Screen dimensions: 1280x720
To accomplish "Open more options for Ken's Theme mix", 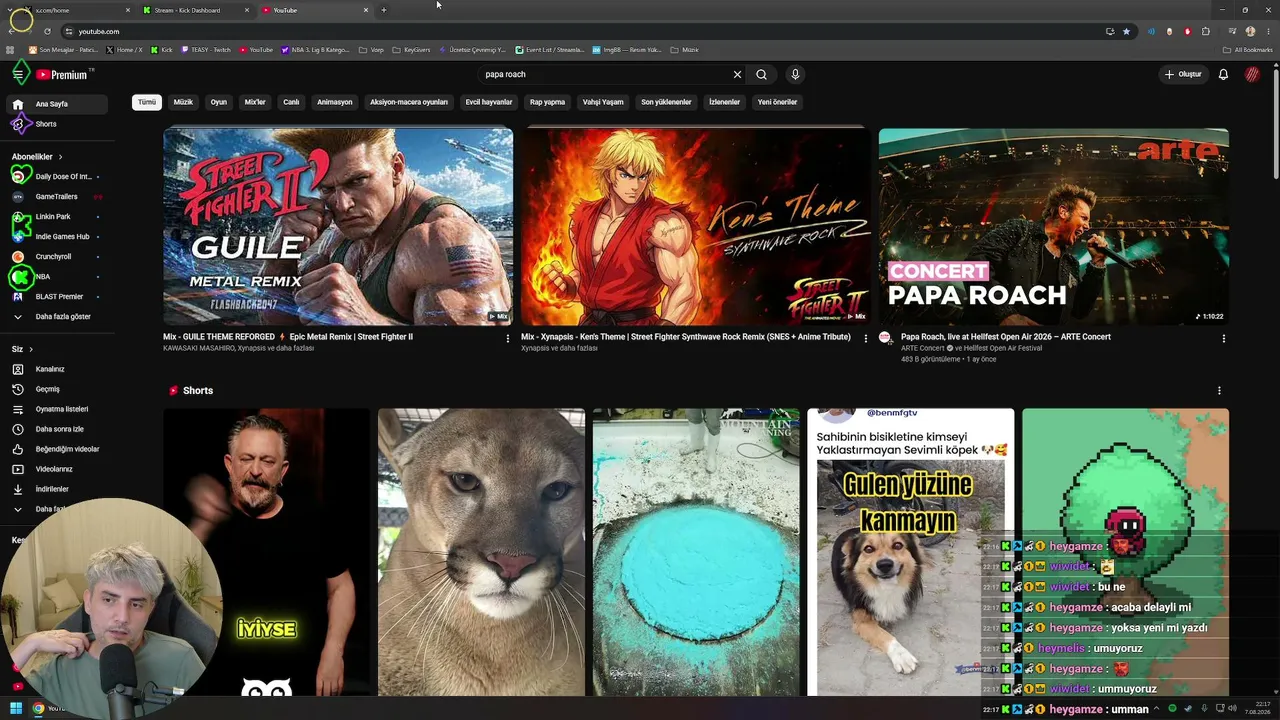I will pos(865,339).
